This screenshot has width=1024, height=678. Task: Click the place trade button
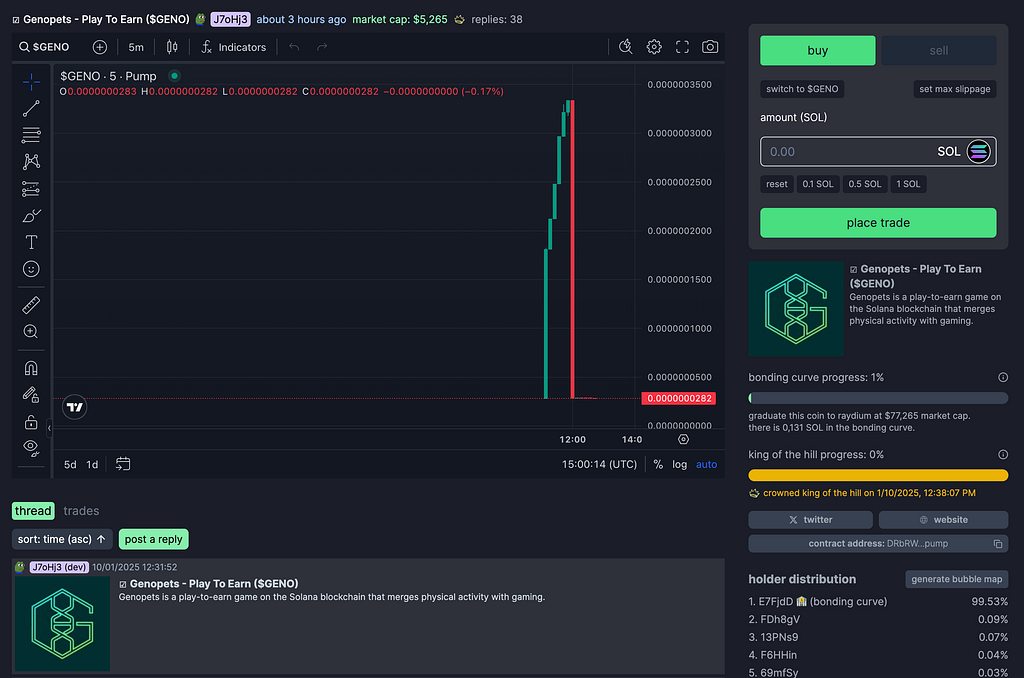click(x=878, y=223)
